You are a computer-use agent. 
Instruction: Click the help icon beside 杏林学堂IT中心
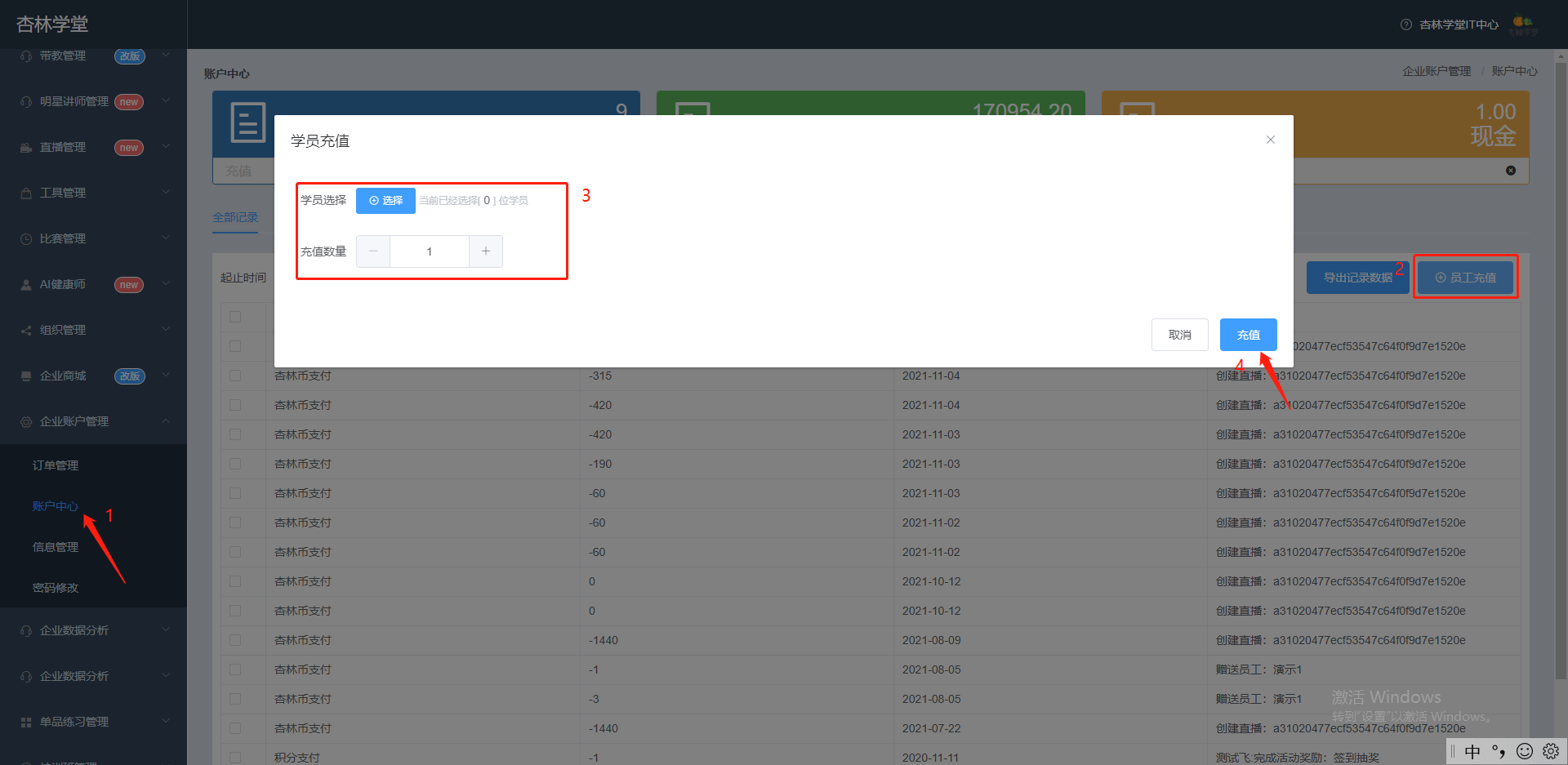pos(1406,24)
